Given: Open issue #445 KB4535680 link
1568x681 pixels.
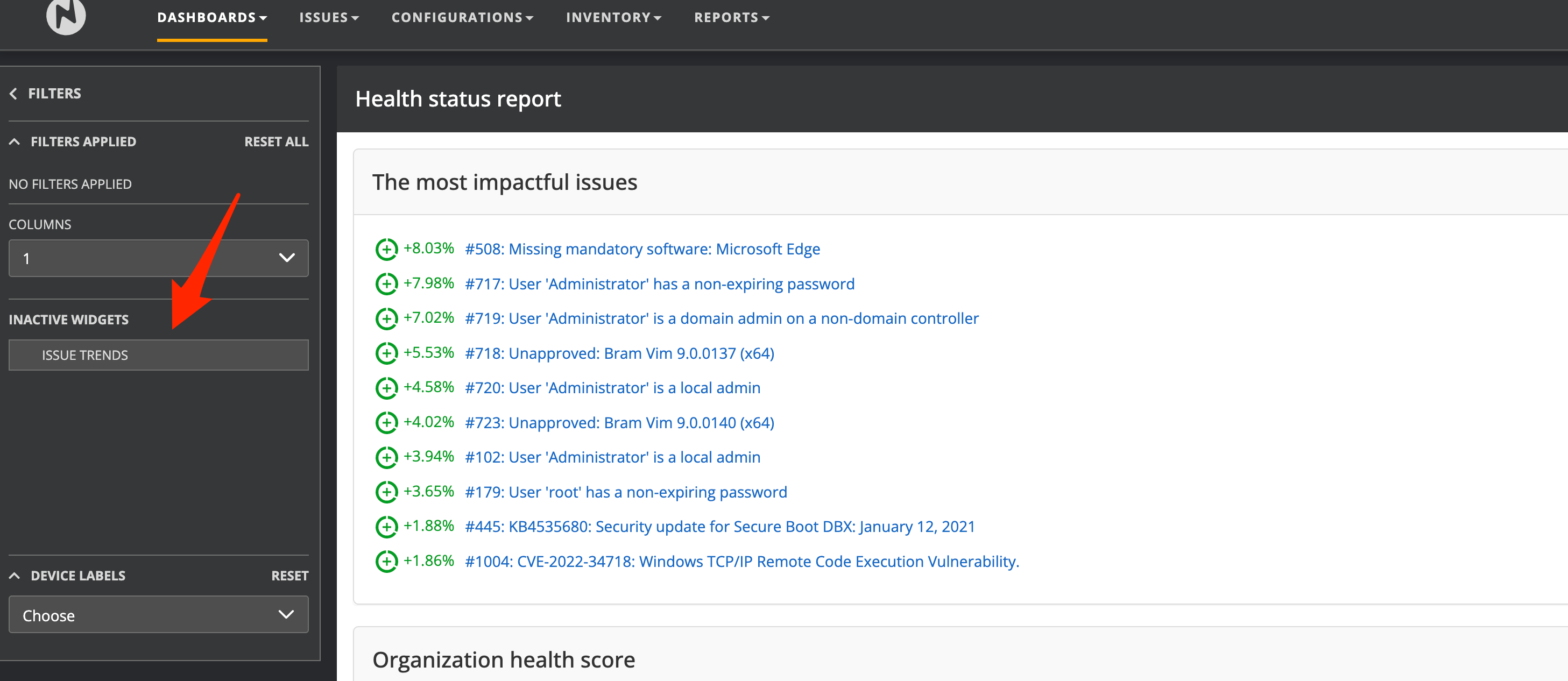Looking at the screenshot, I should point(719,527).
